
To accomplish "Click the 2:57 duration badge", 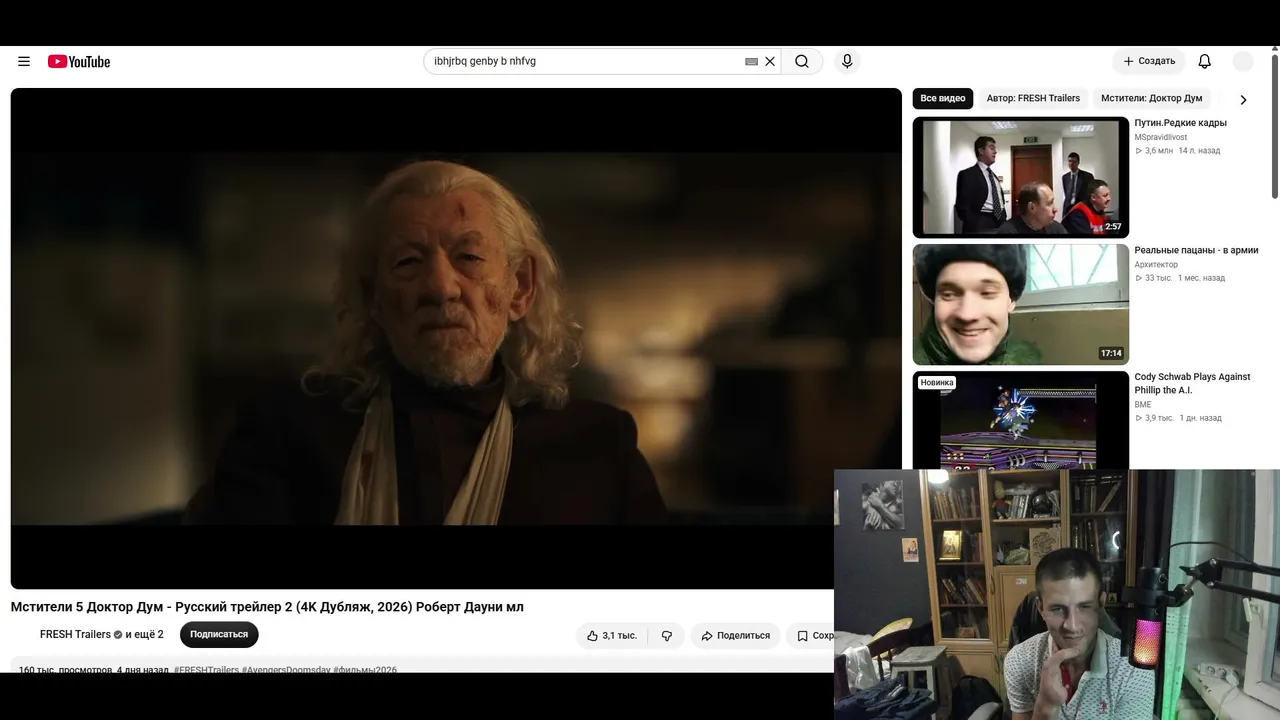I will 1113,227.
